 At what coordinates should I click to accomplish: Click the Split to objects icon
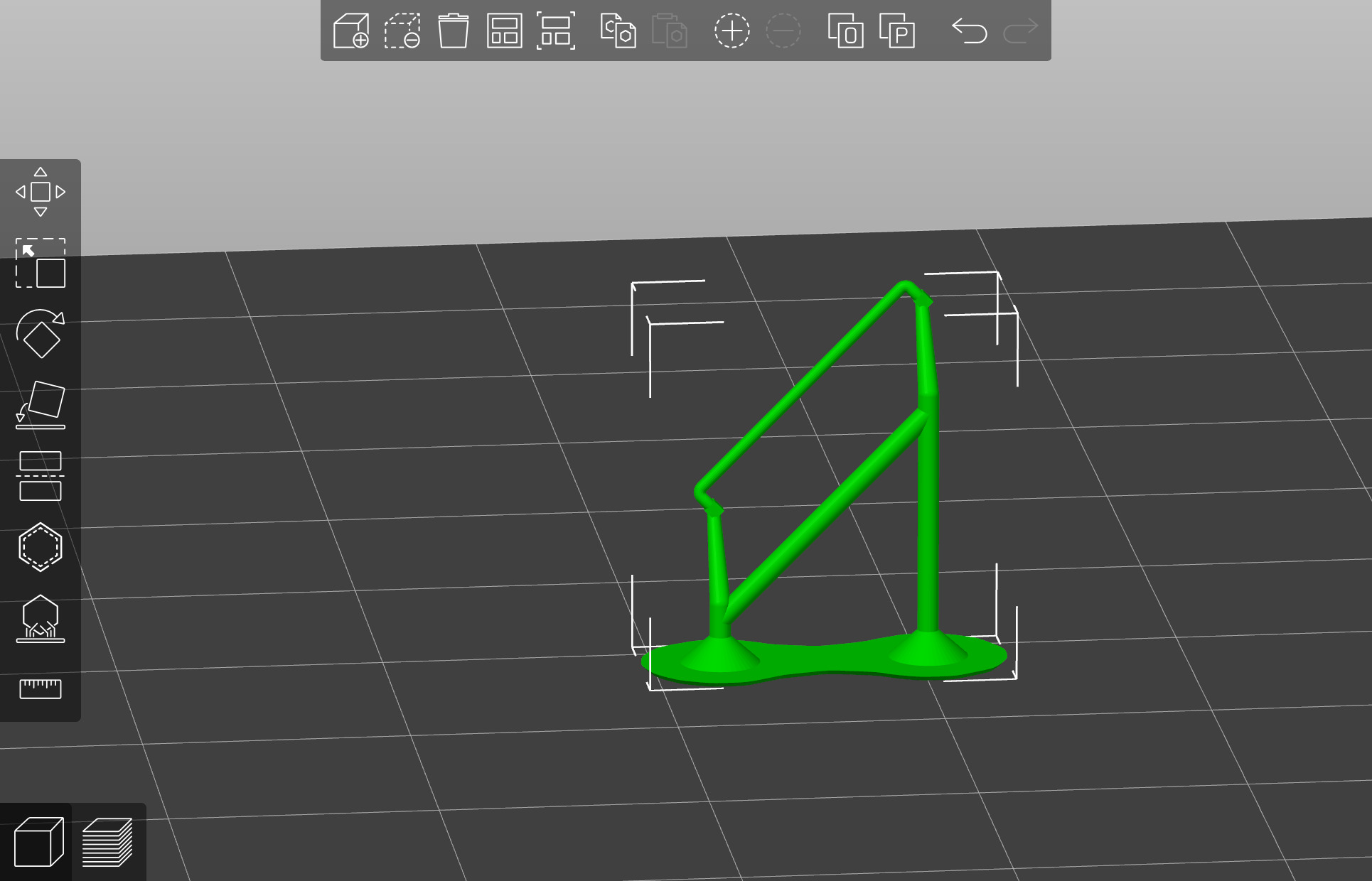click(x=845, y=31)
